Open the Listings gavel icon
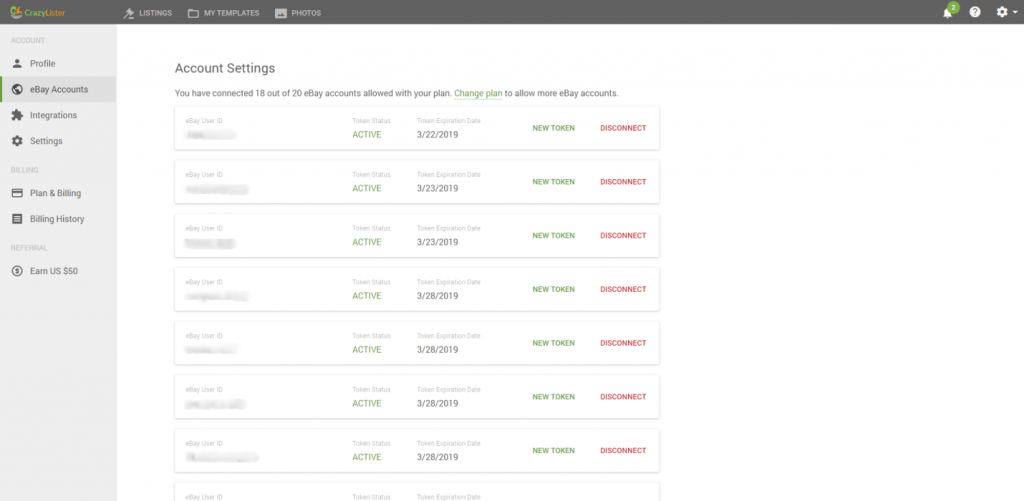Screen dimensions: 1024x501 pos(128,12)
